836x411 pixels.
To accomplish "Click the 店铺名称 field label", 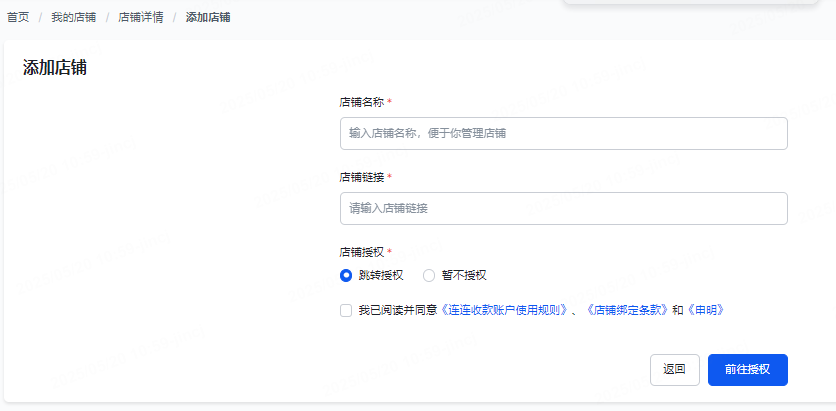I will click(x=361, y=102).
